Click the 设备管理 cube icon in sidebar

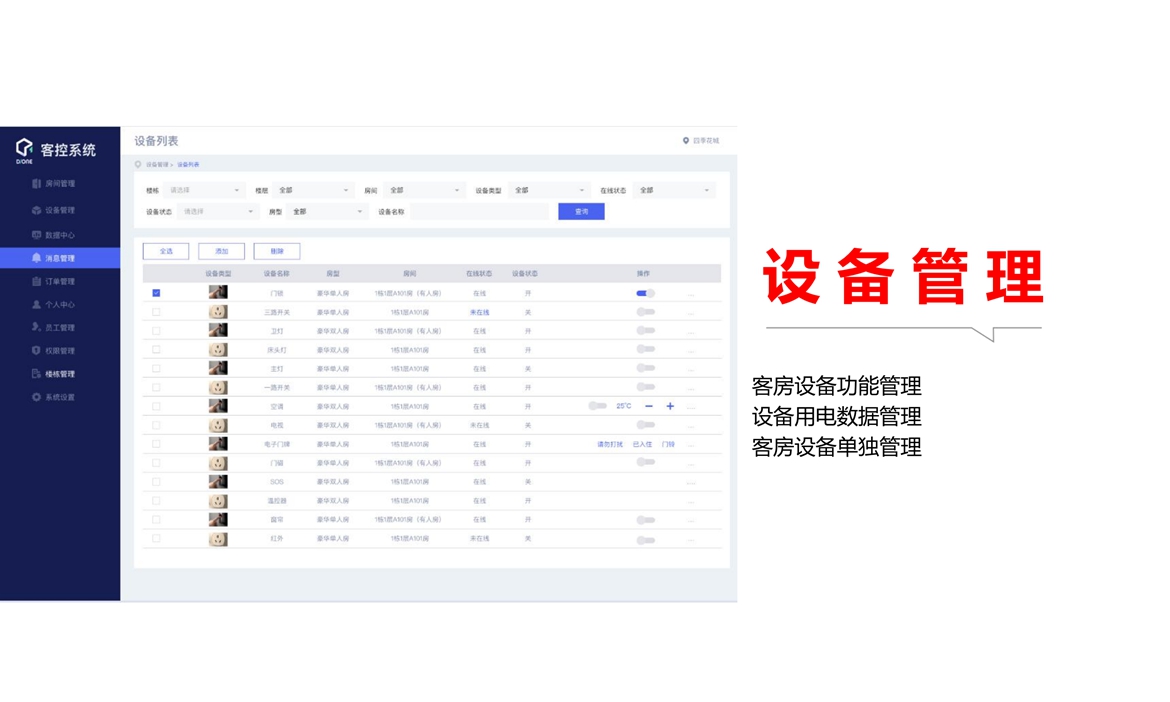(37, 211)
